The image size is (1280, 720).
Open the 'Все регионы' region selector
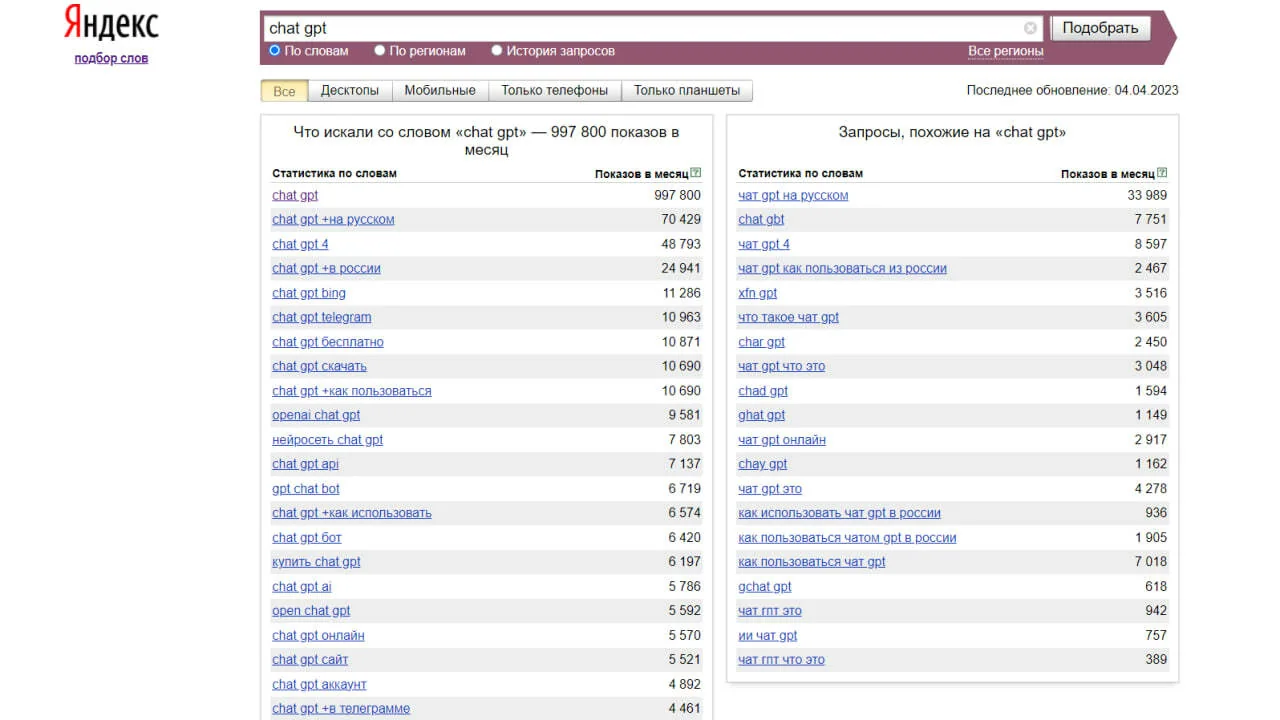point(1005,51)
